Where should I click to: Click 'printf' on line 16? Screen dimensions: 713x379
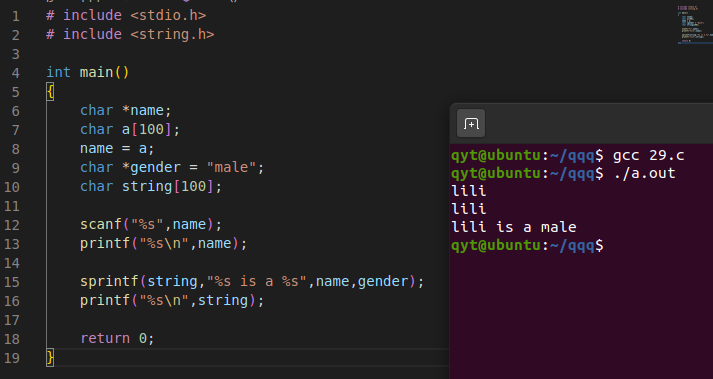[105, 300]
